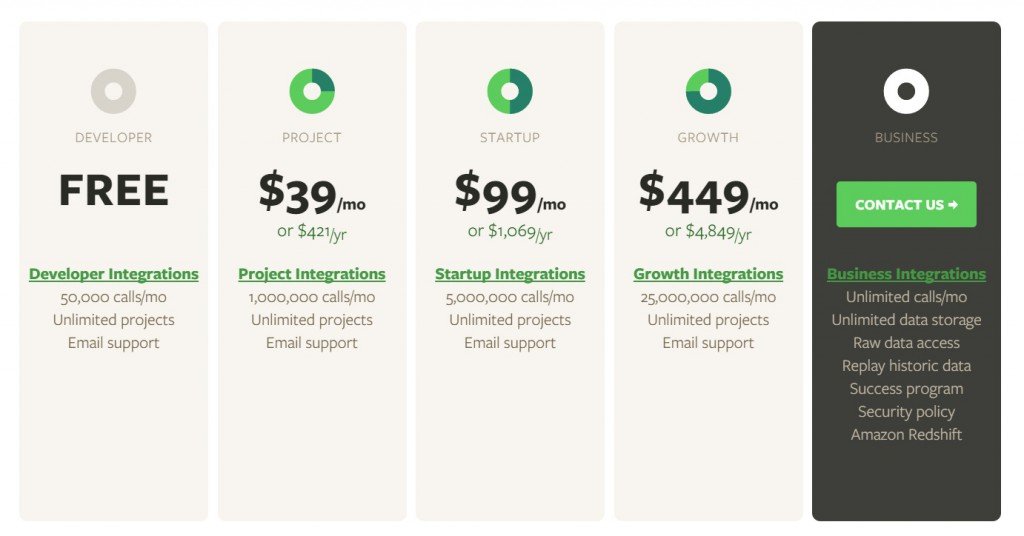This screenshot has width=1024, height=536.
Task: Select the $99/mo price
Action: coord(510,193)
